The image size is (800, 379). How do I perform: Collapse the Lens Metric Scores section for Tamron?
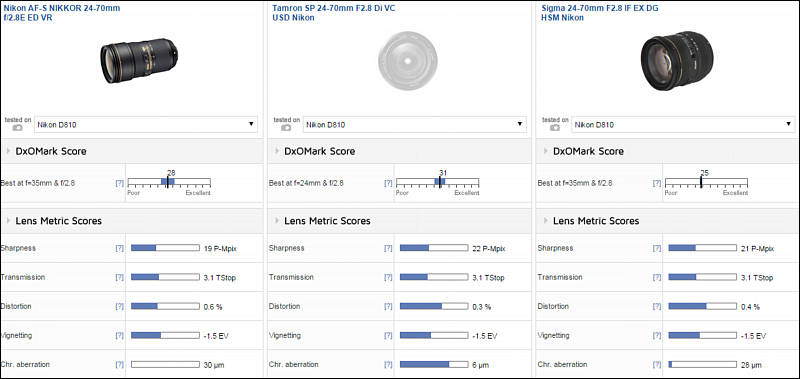[x=277, y=221]
